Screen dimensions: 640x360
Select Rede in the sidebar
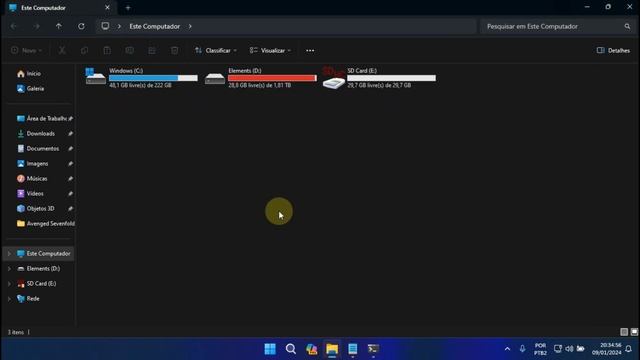[x=28, y=299]
